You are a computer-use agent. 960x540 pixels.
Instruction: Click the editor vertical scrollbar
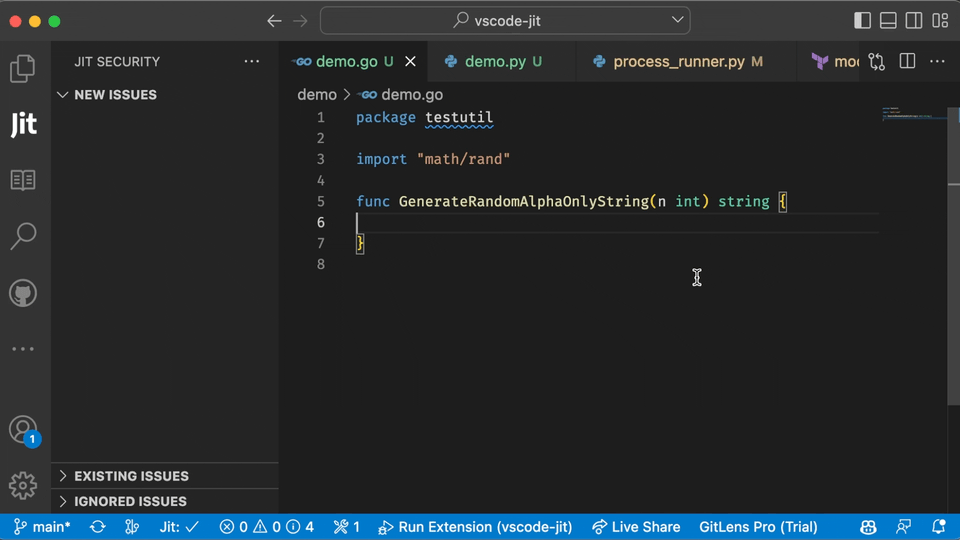pyautogui.click(x=953, y=257)
